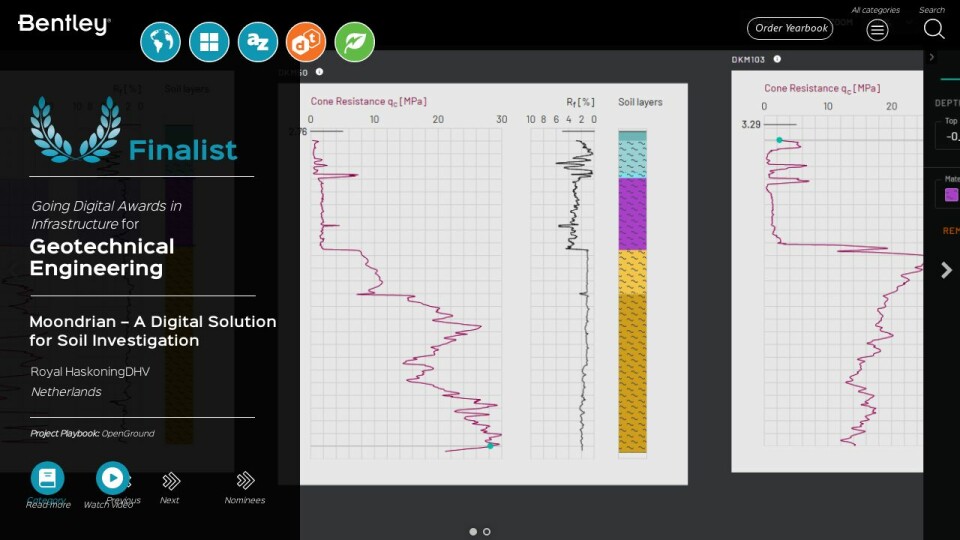Open the All categories hamburger menu

pos(877,29)
